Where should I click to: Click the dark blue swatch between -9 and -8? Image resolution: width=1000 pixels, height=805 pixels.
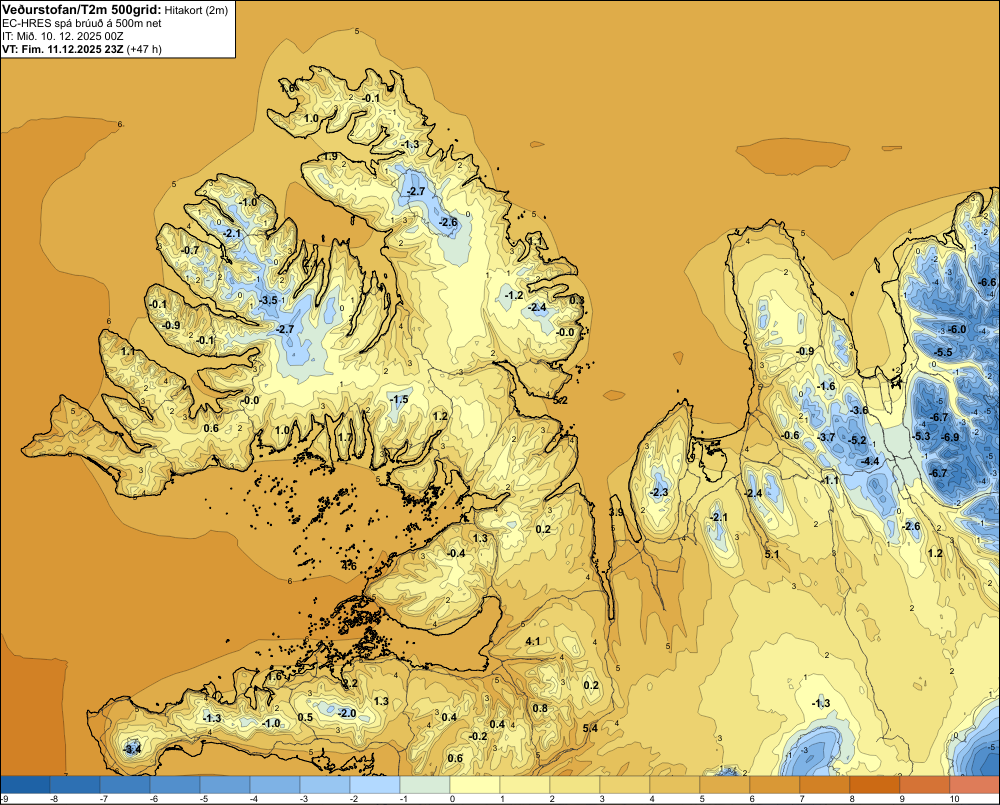point(25,784)
